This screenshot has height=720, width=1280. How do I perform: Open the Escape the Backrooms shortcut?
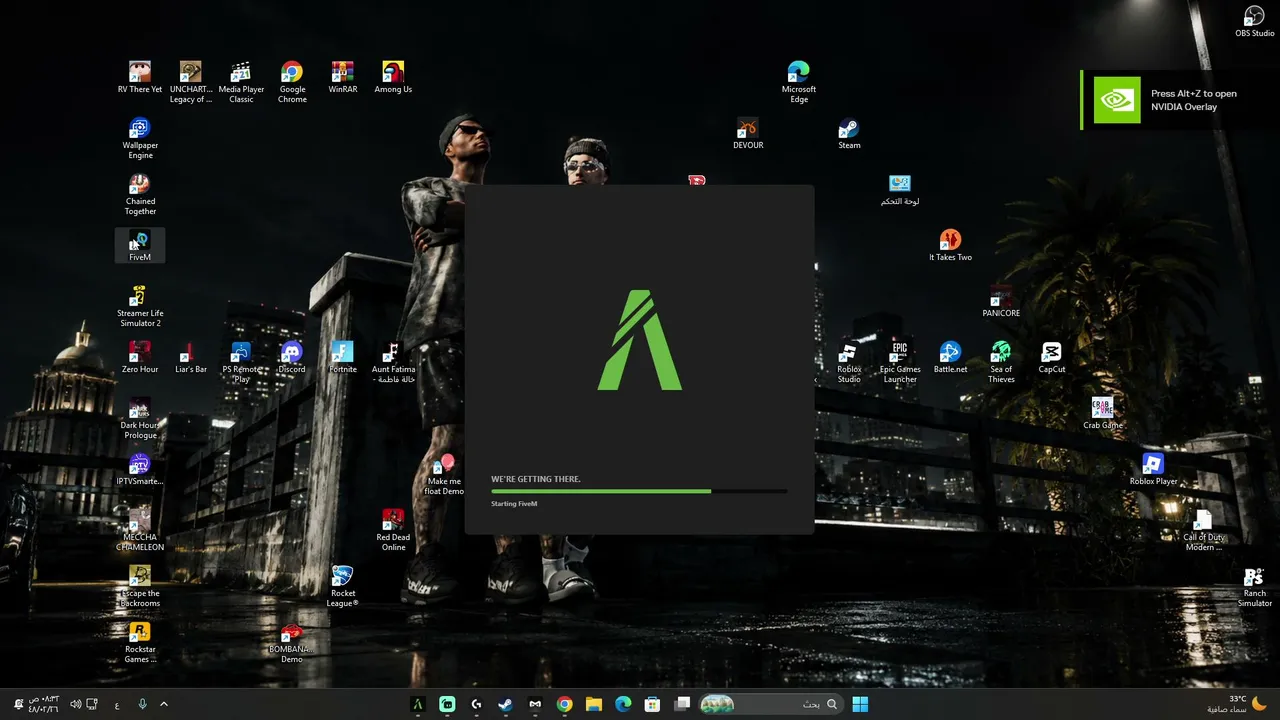click(140, 586)
